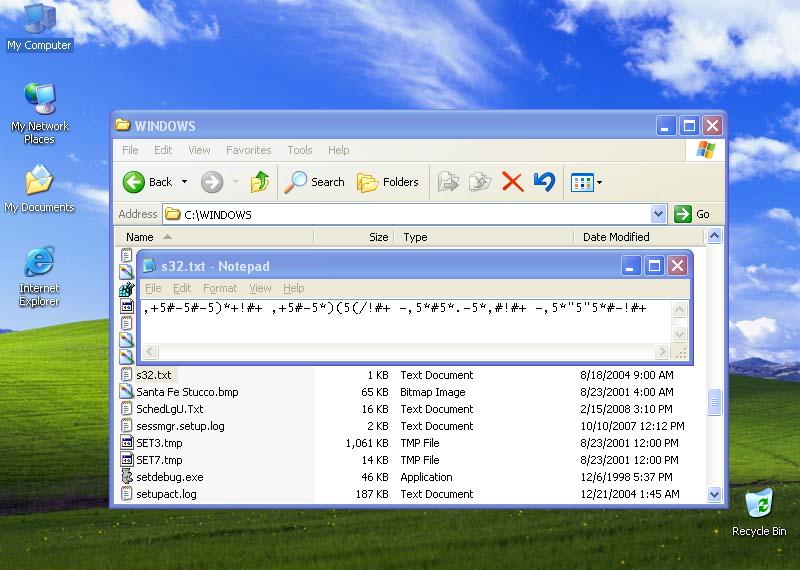Sort files by the Name column header
Screen dimensions: 800x570
214,237
